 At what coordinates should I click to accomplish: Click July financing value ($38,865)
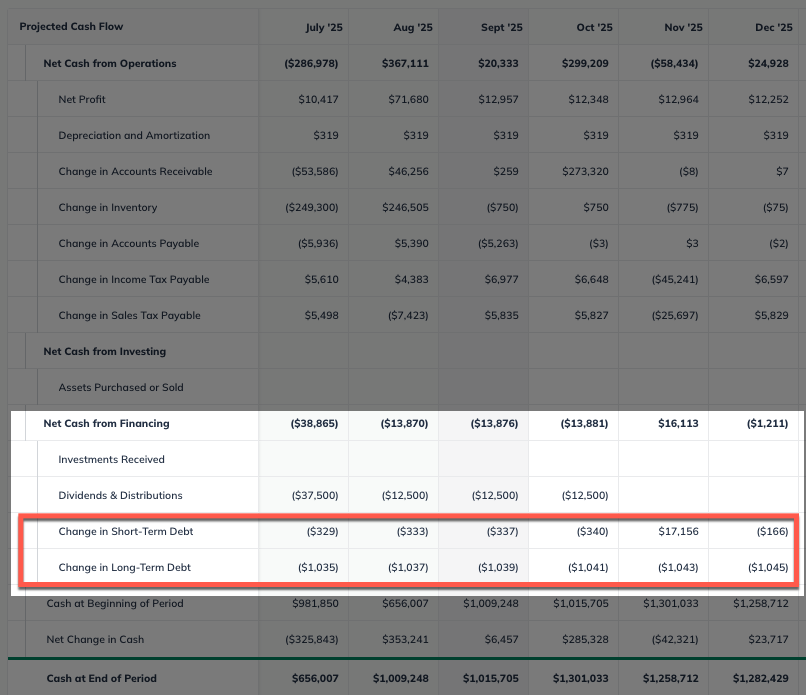click(314, 423)
